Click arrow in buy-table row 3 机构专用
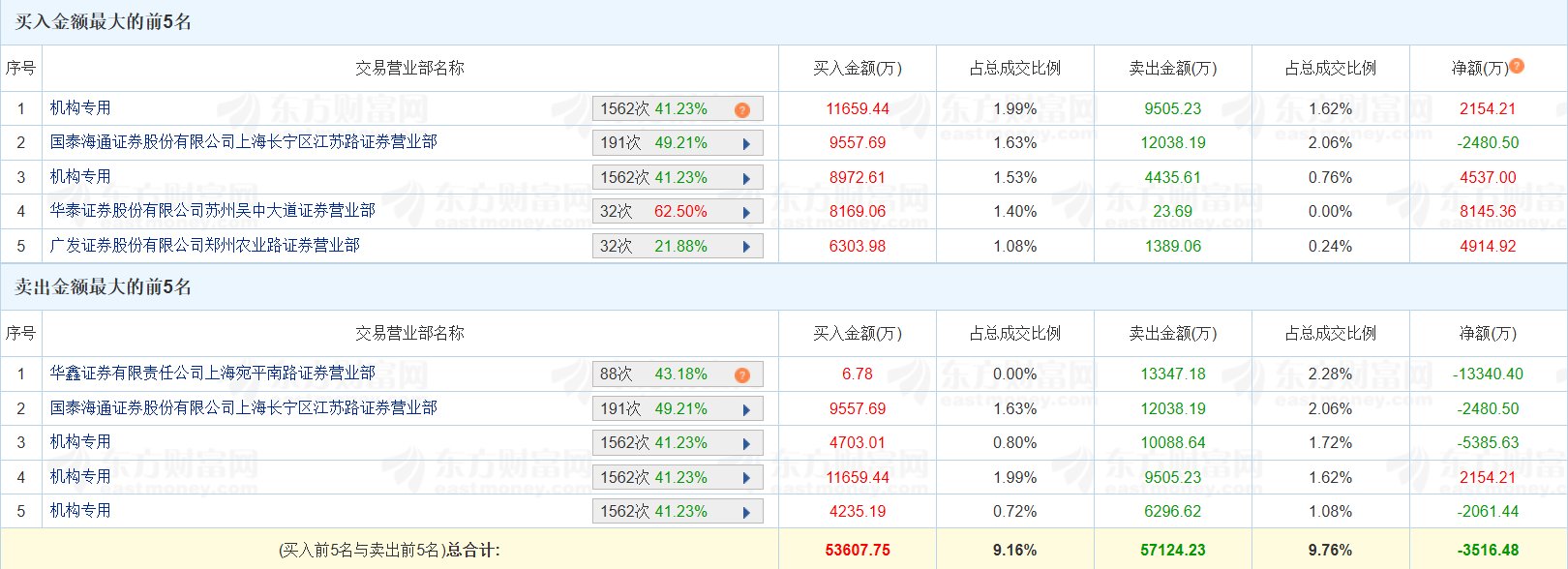This screenshot has width=1568, height=569. (746, 178)
